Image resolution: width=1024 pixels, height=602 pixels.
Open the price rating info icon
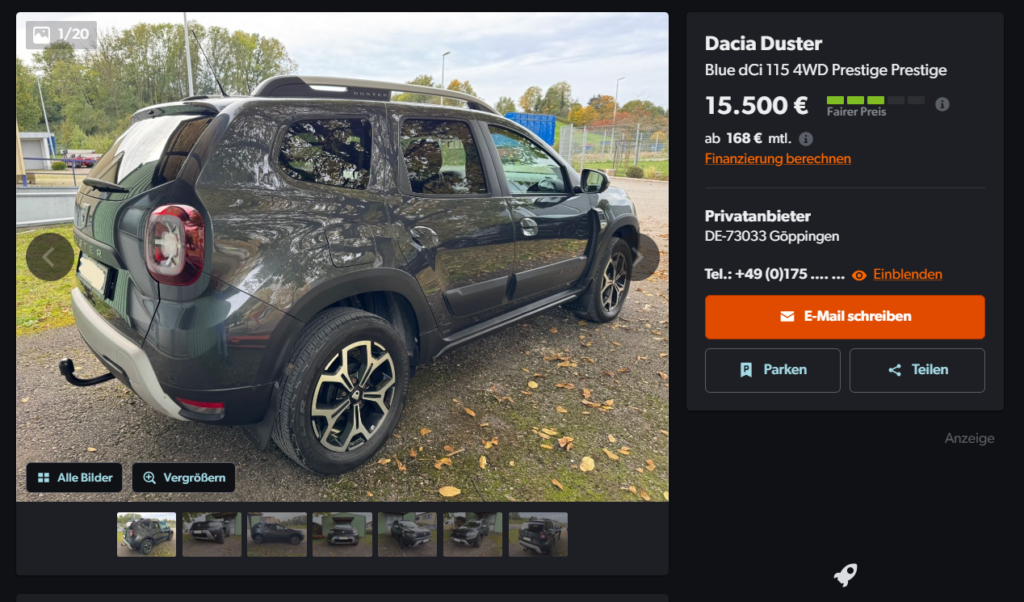942,104
